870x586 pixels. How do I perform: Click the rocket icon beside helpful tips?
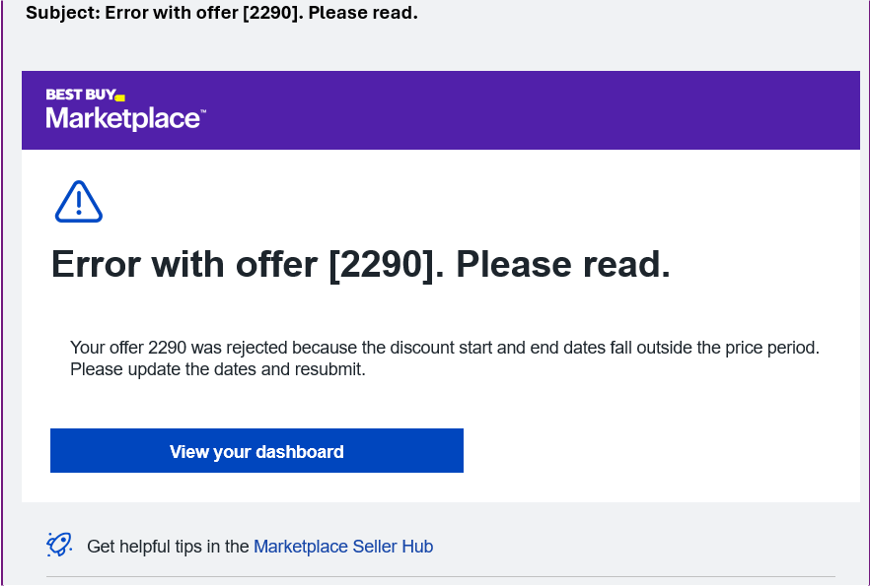pyautogui.click(x=59, y=544)
